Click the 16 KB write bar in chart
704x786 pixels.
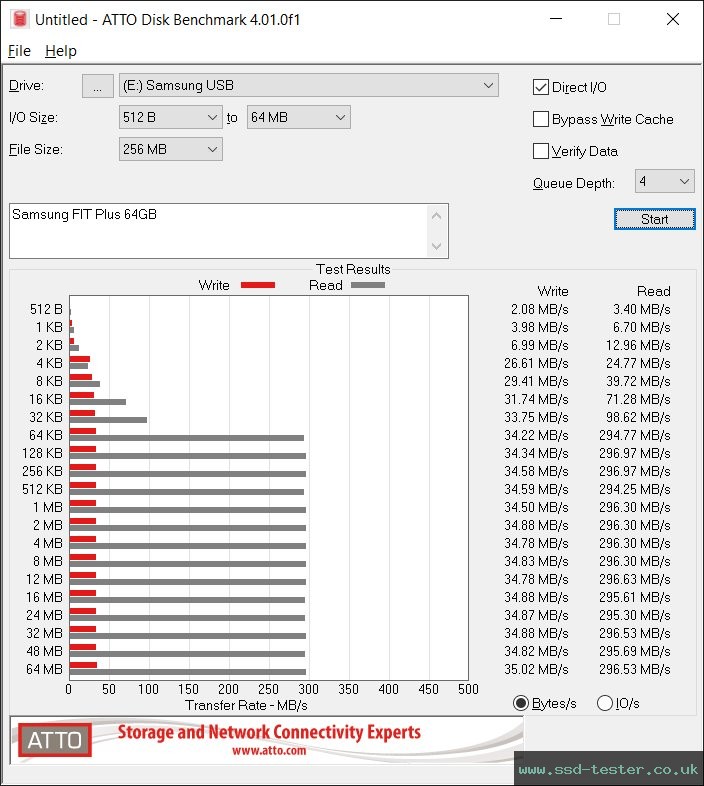point(82,395)
